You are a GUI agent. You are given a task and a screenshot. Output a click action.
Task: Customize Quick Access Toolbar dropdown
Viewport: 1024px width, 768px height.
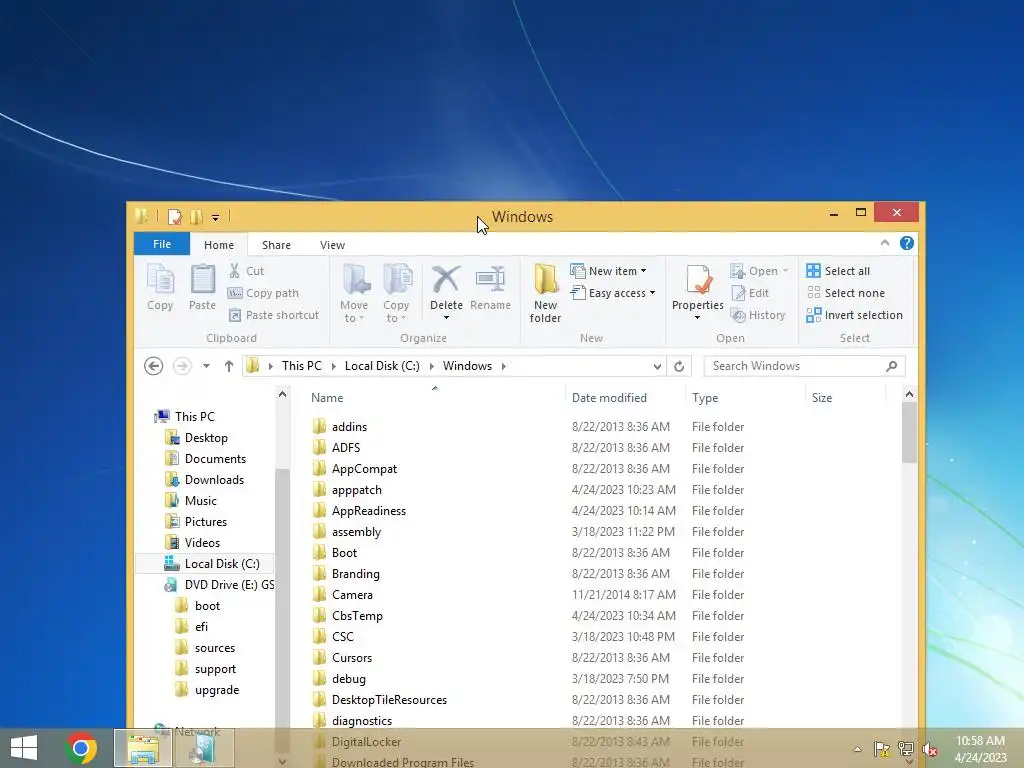(x=216, y=217)
